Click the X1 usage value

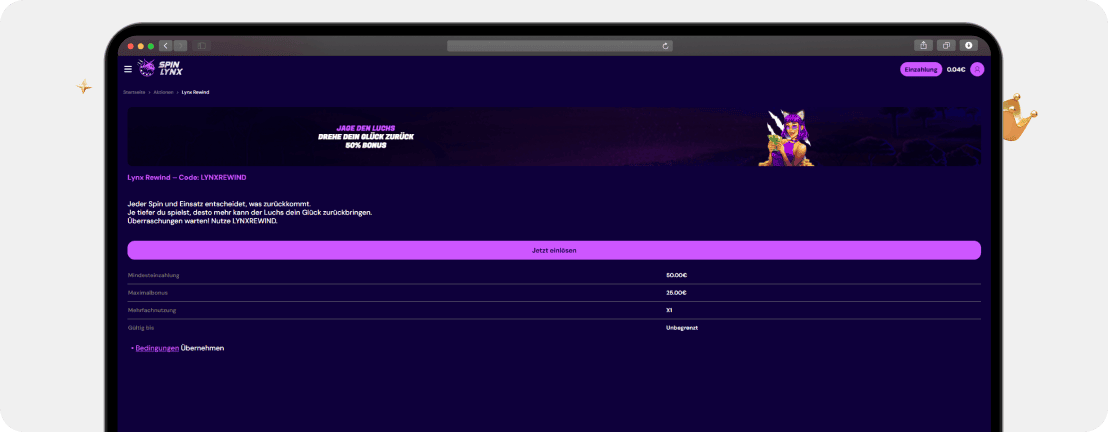point(669,310)
